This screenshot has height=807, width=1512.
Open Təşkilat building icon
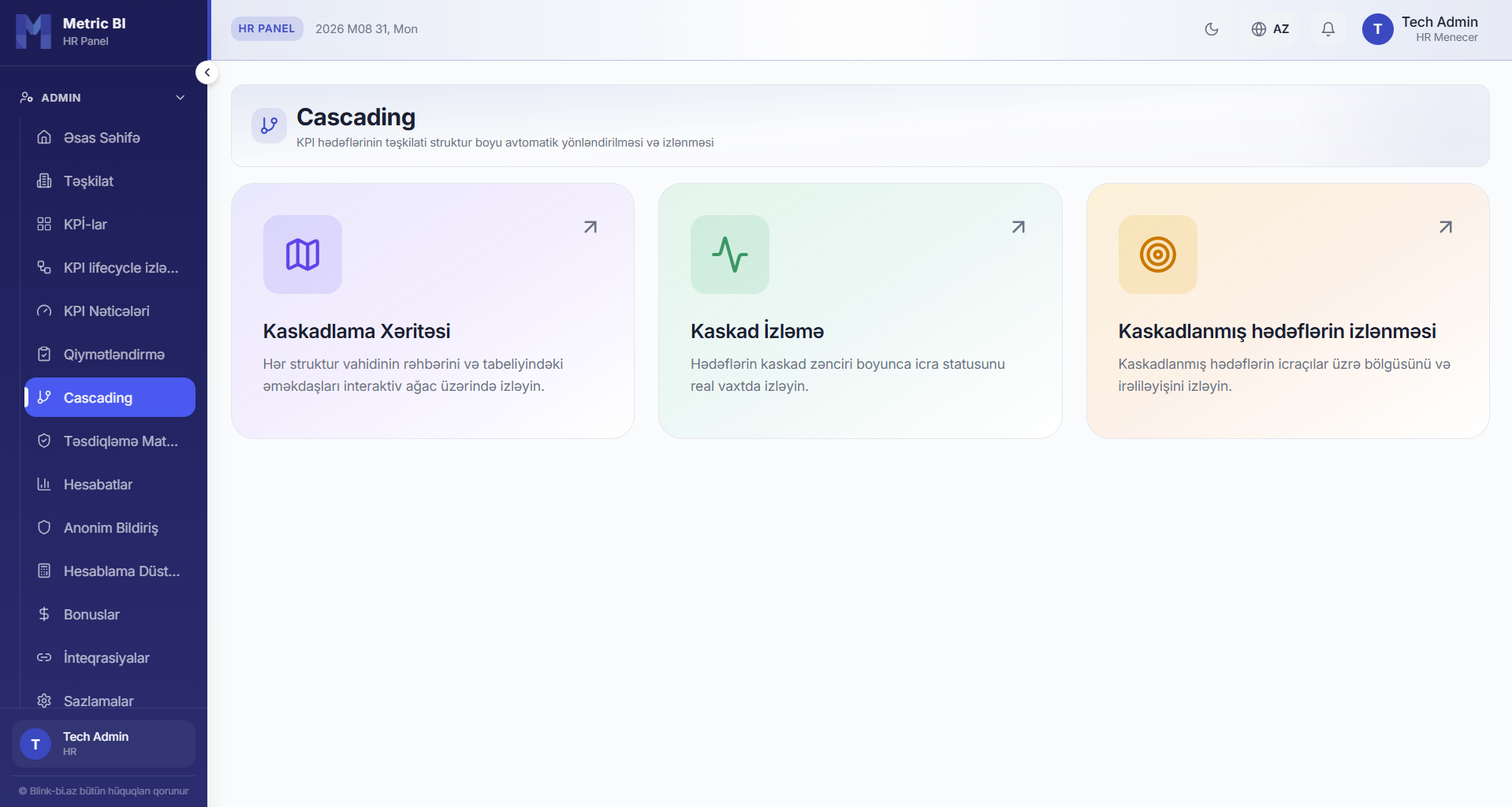pos(44,180)
